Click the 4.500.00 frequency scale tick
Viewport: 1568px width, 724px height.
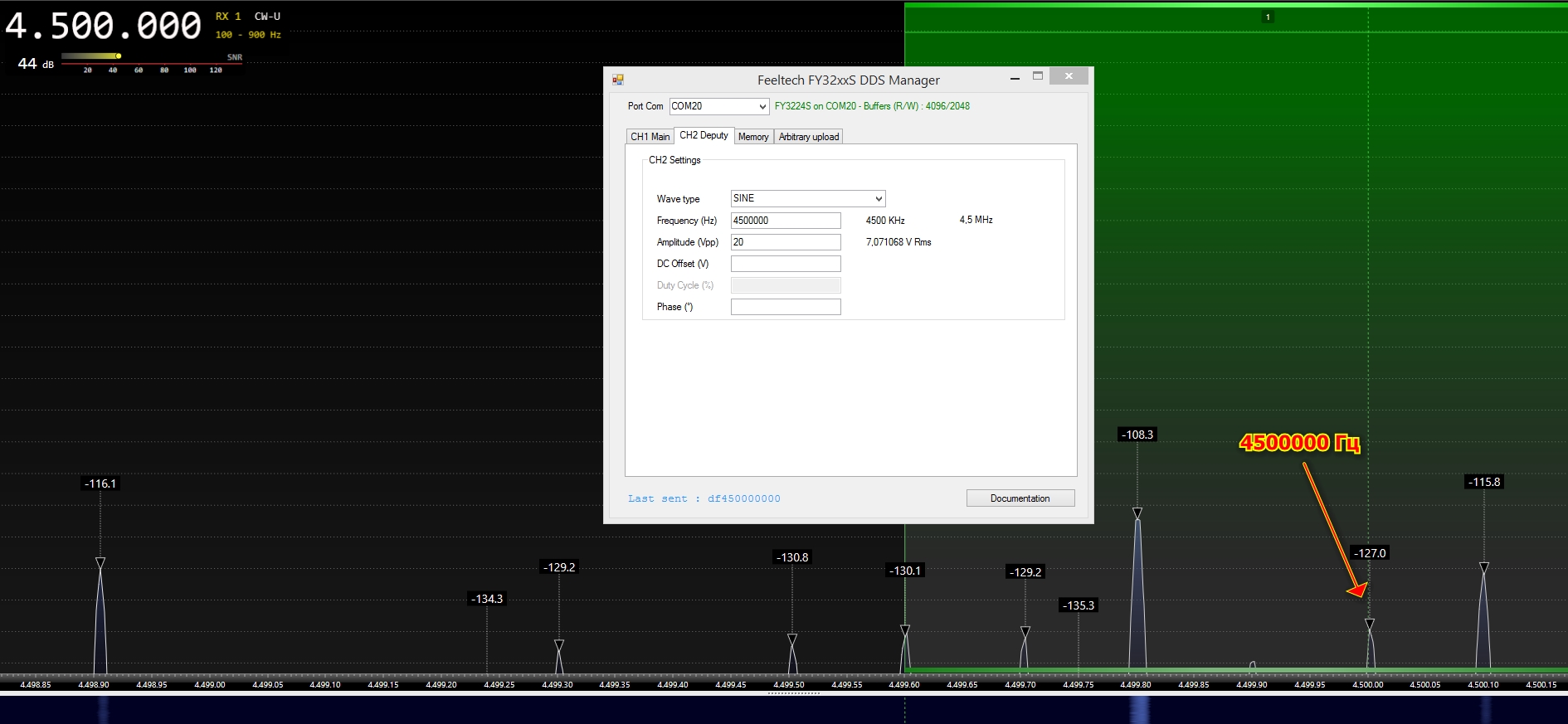coord(1368,685)
